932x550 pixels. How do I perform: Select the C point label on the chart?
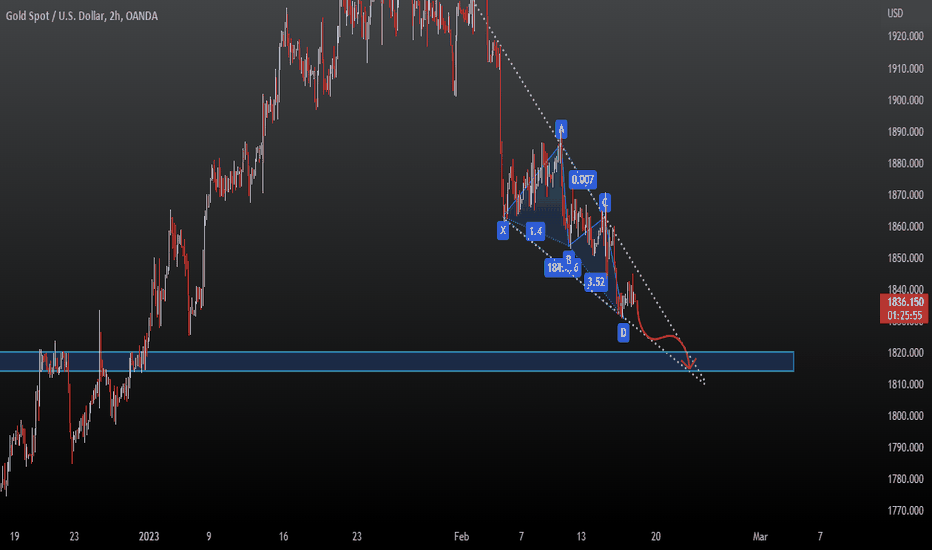coord(604,203)
